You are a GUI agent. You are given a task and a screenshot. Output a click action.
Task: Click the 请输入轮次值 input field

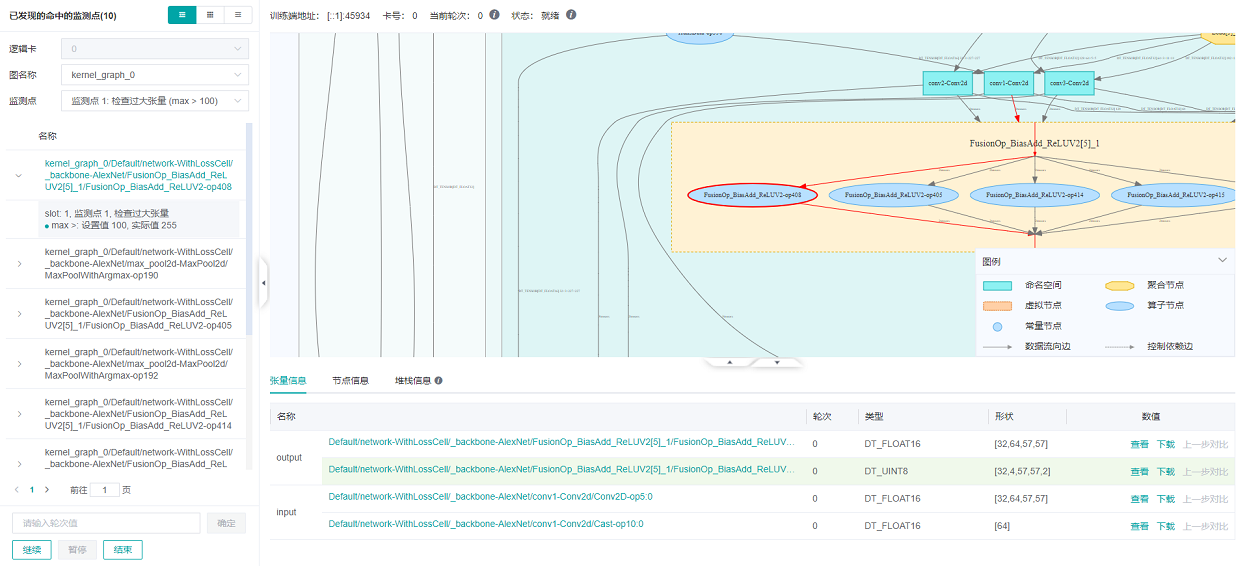click(x=106, y=523)
